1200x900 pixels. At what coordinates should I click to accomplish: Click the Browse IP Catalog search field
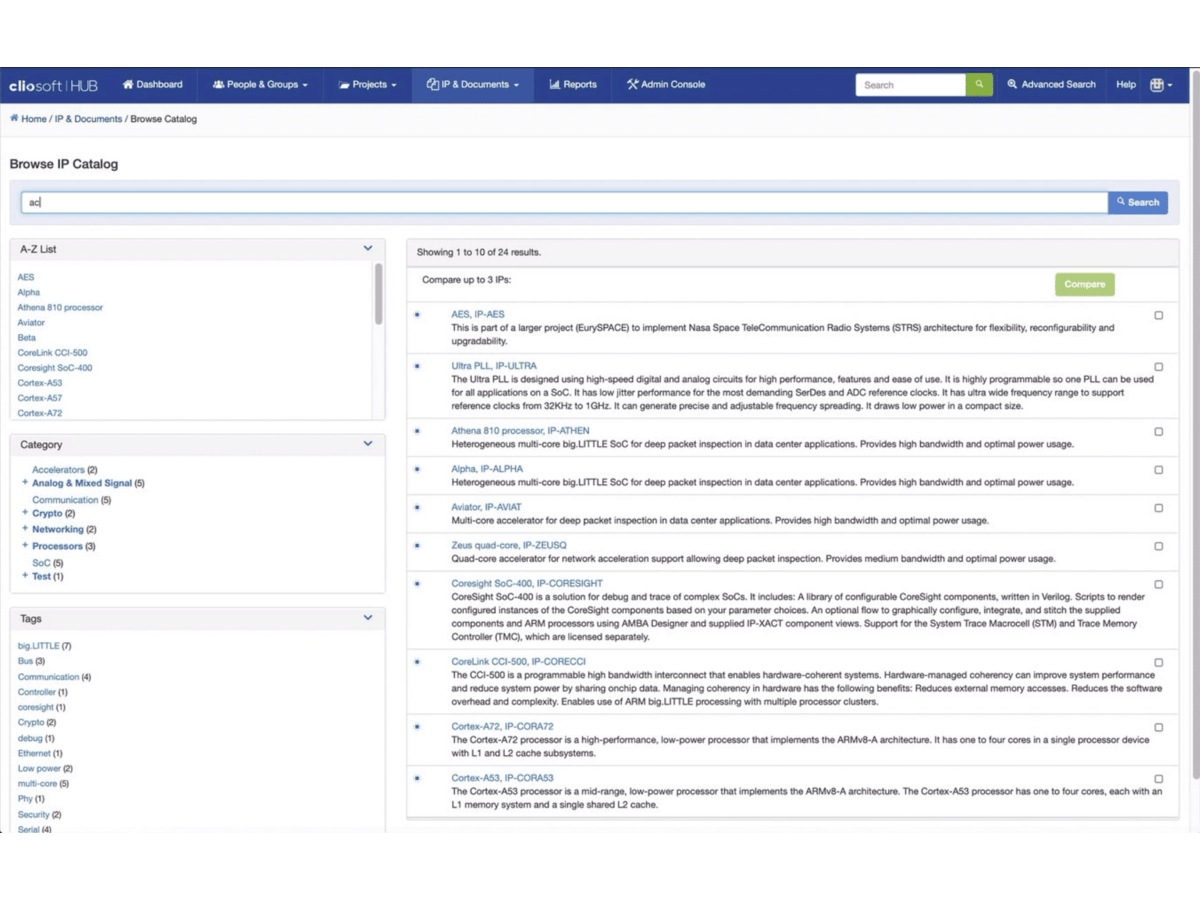(564, 202)
